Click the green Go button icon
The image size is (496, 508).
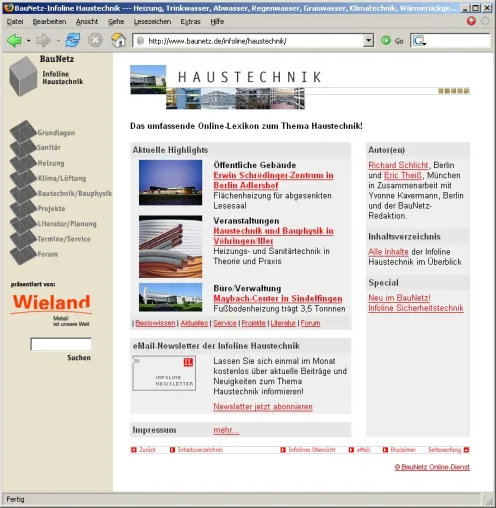386,41
